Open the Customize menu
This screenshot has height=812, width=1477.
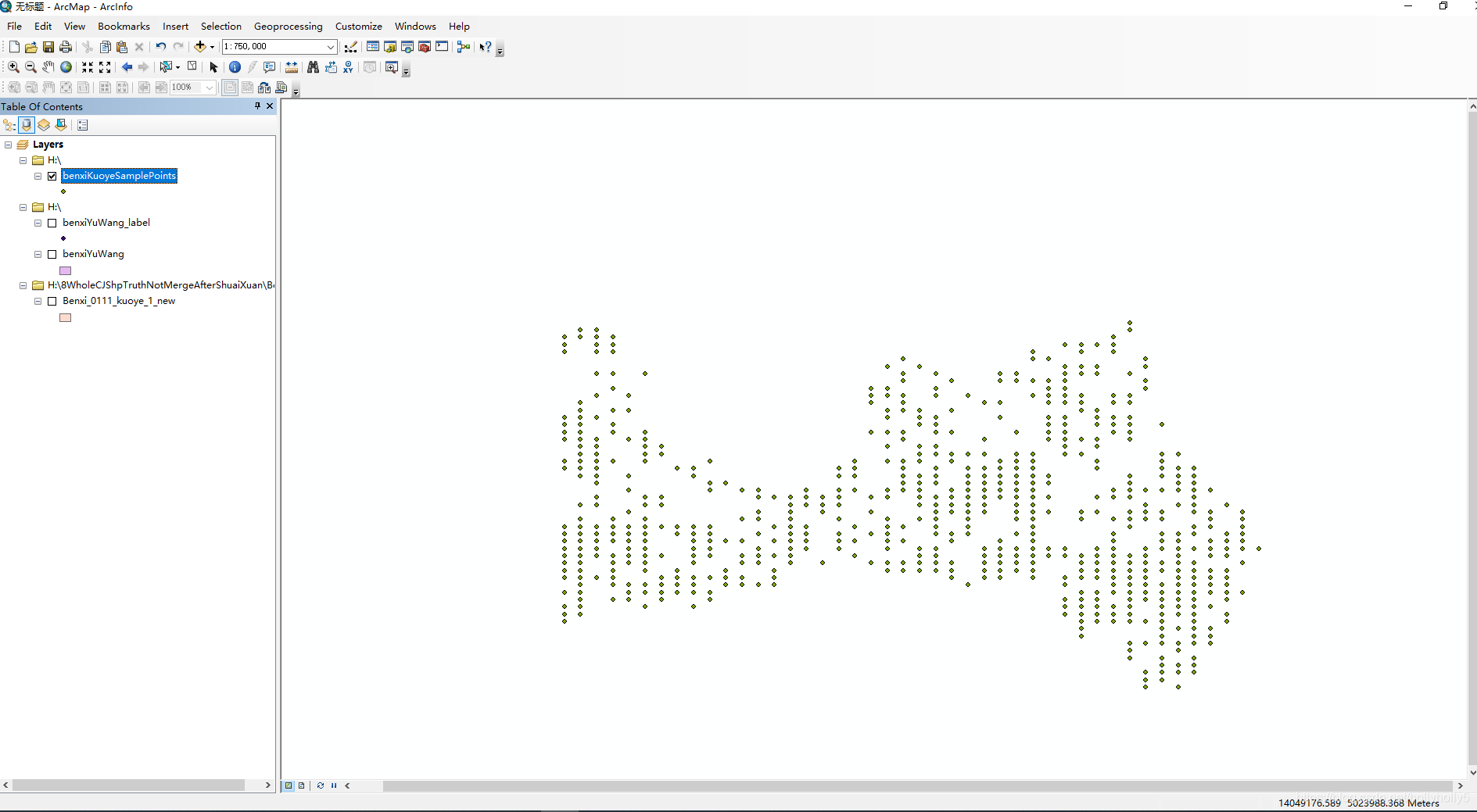point(359,27)
